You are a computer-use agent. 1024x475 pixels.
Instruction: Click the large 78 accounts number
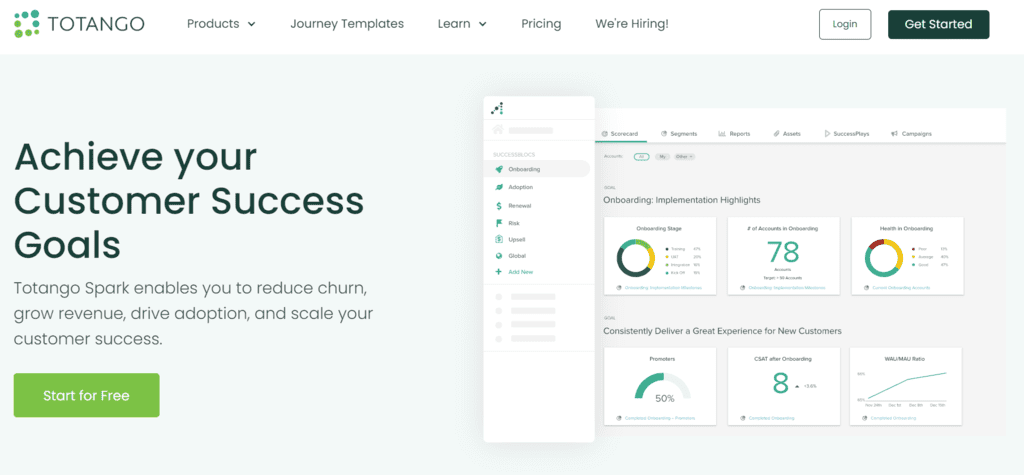click(782, 252)
